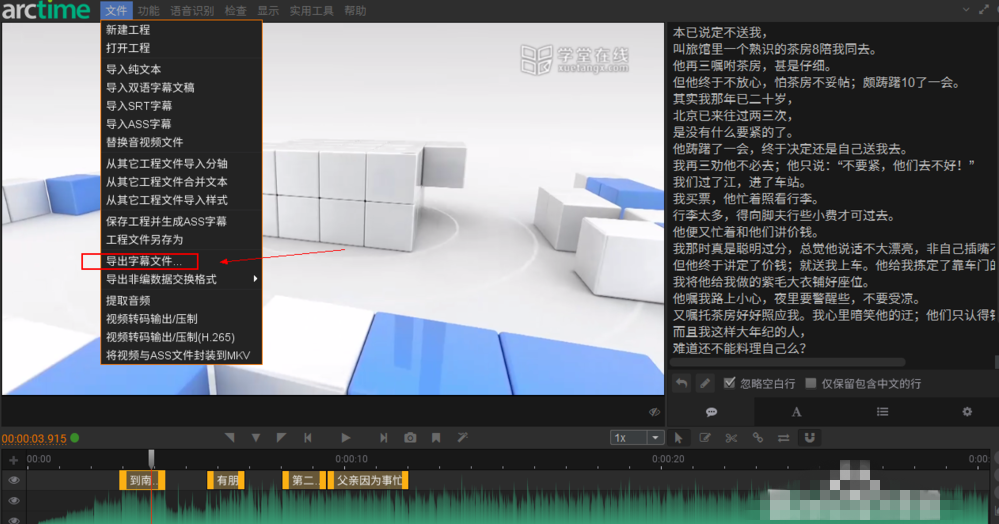Toggle the eye icon on first subtitle track

14,480
